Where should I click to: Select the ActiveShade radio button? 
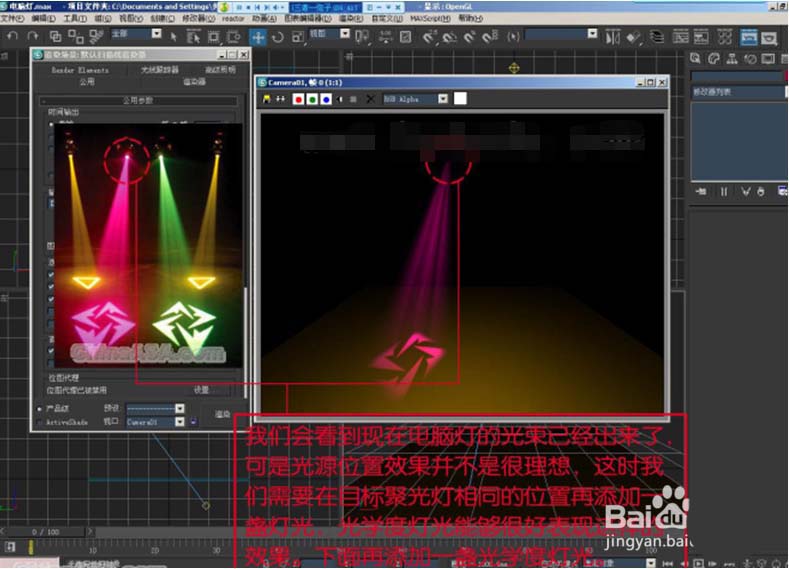tap(39, 423)
